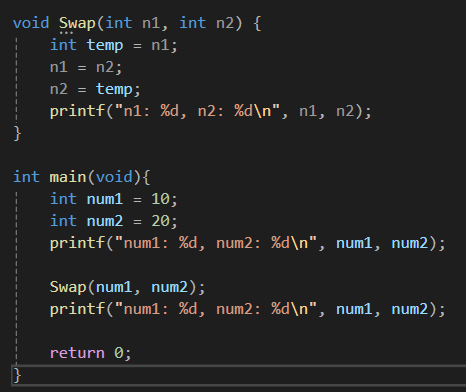Click the 'num1' argument in Swap(num1, num2)
Screen dimensions: 466x392
click(114, 287)
